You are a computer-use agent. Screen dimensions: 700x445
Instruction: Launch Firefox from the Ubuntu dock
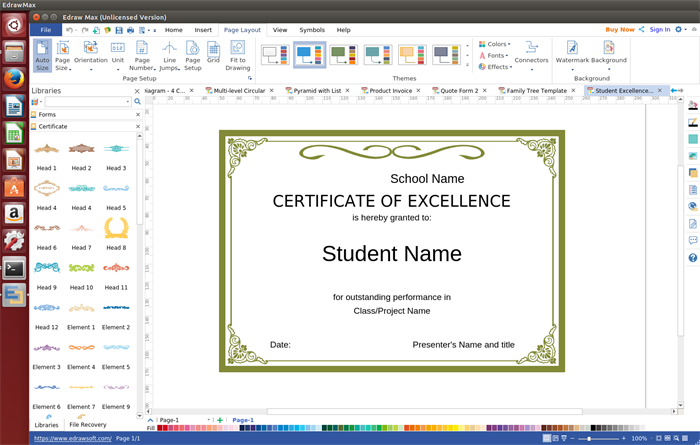pyautogui.click(x=14, y=78)
